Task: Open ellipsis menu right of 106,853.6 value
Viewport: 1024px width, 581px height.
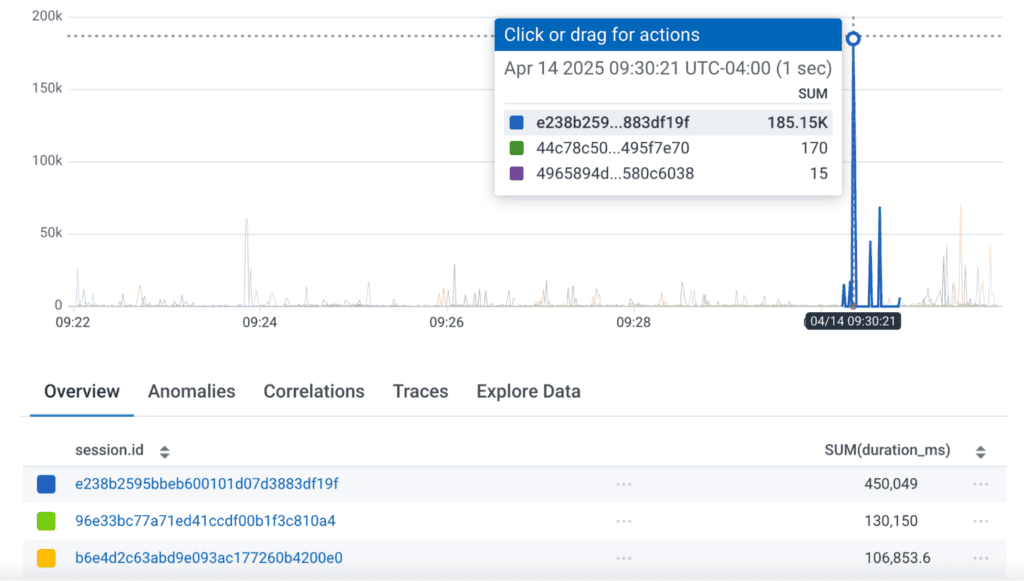Action: click(980, 558)
